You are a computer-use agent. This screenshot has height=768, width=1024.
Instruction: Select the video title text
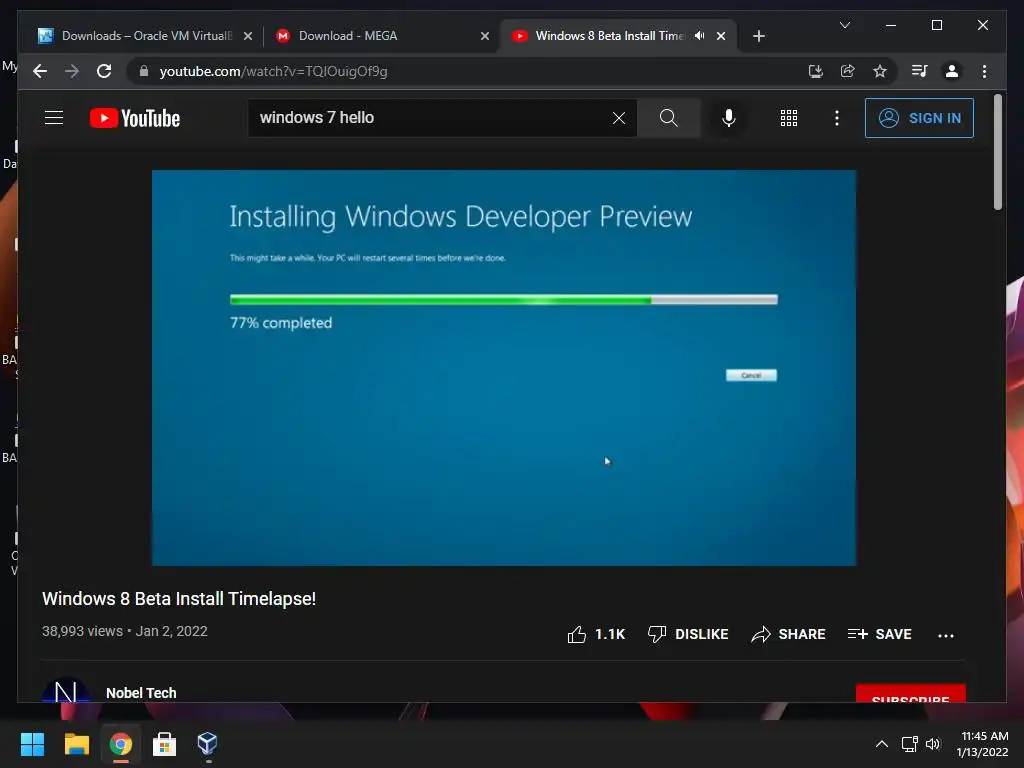[179, 599]
